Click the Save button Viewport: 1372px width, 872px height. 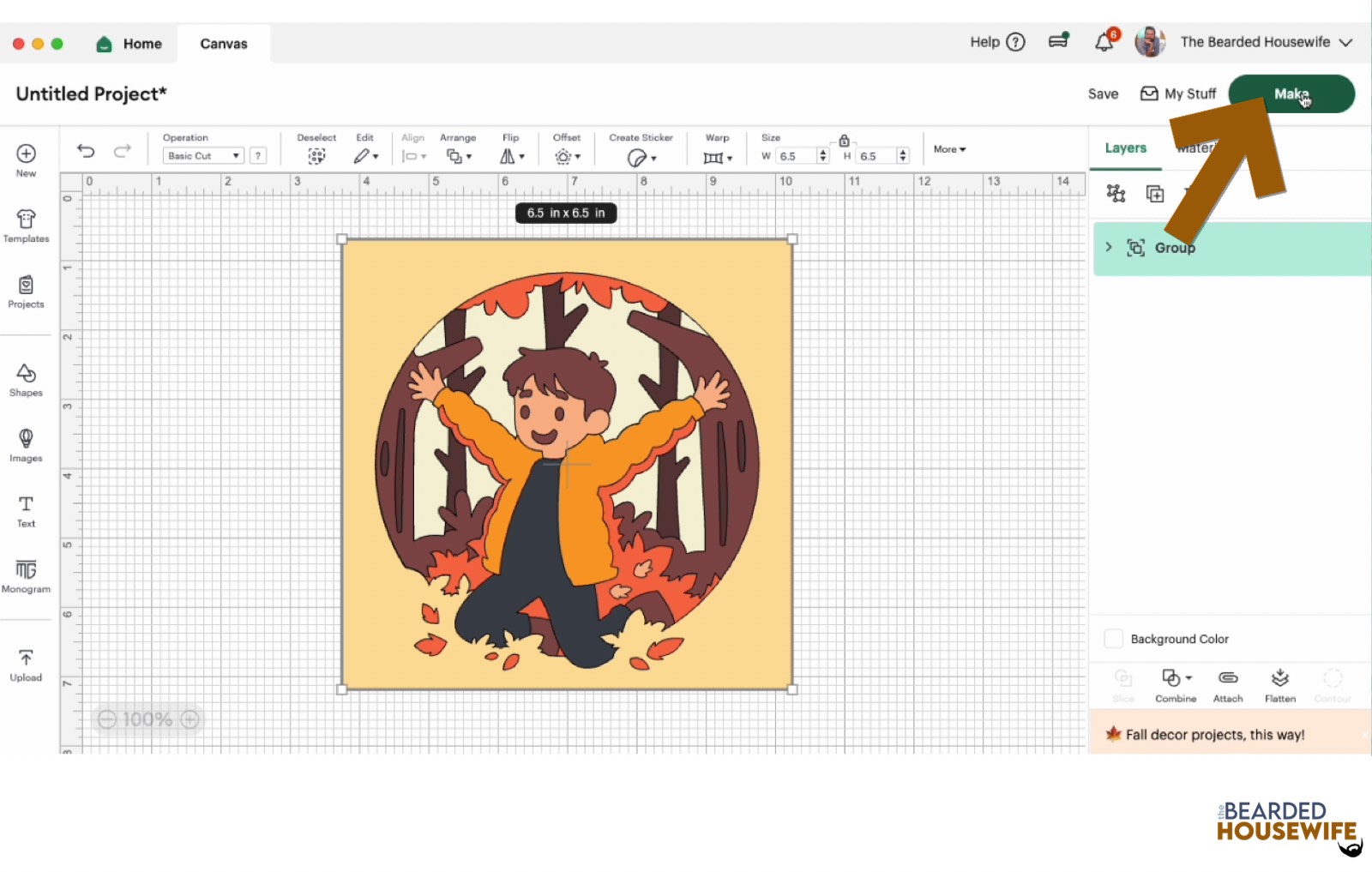(x=1103, y=94)
